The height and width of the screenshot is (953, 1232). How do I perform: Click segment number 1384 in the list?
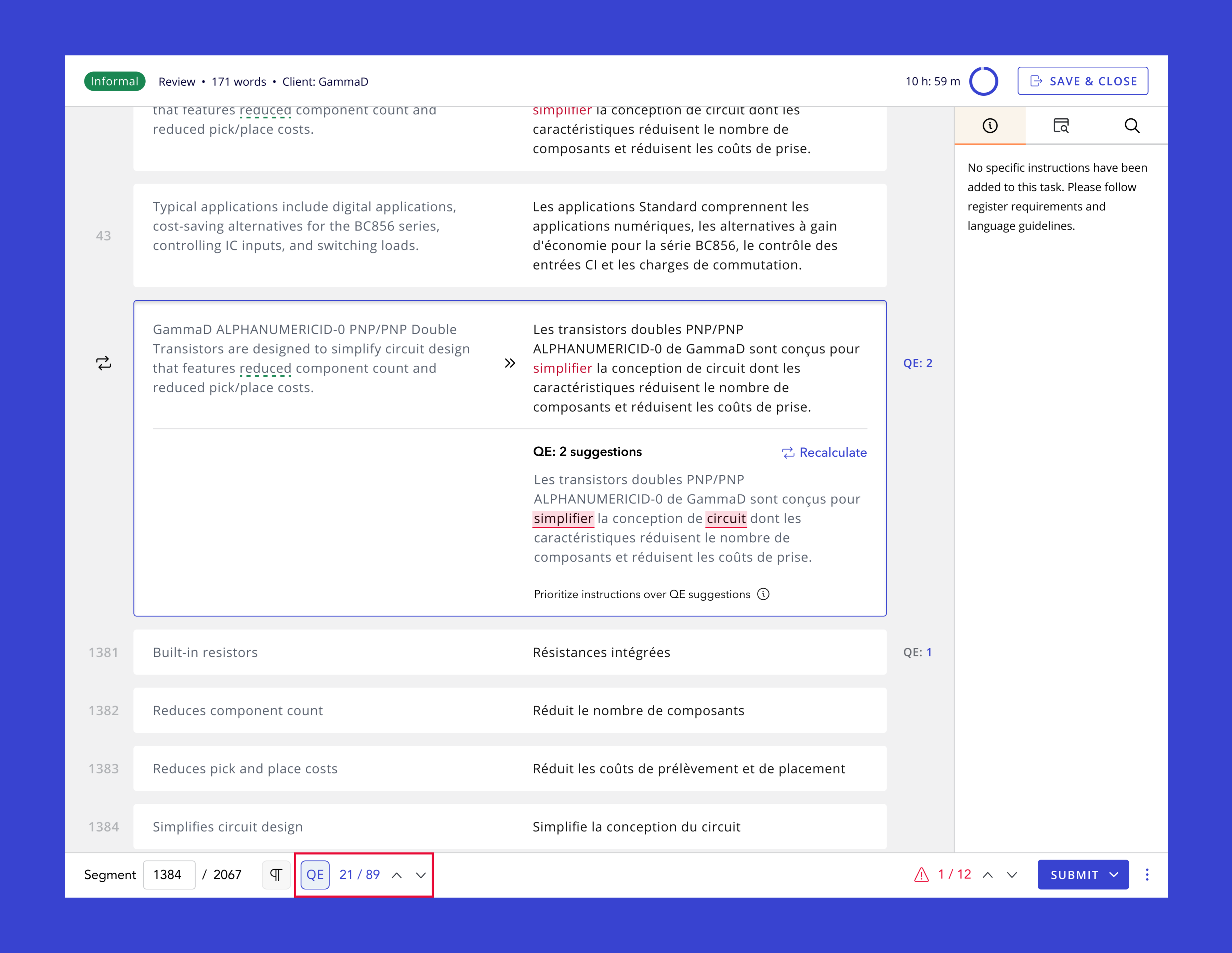103,827
